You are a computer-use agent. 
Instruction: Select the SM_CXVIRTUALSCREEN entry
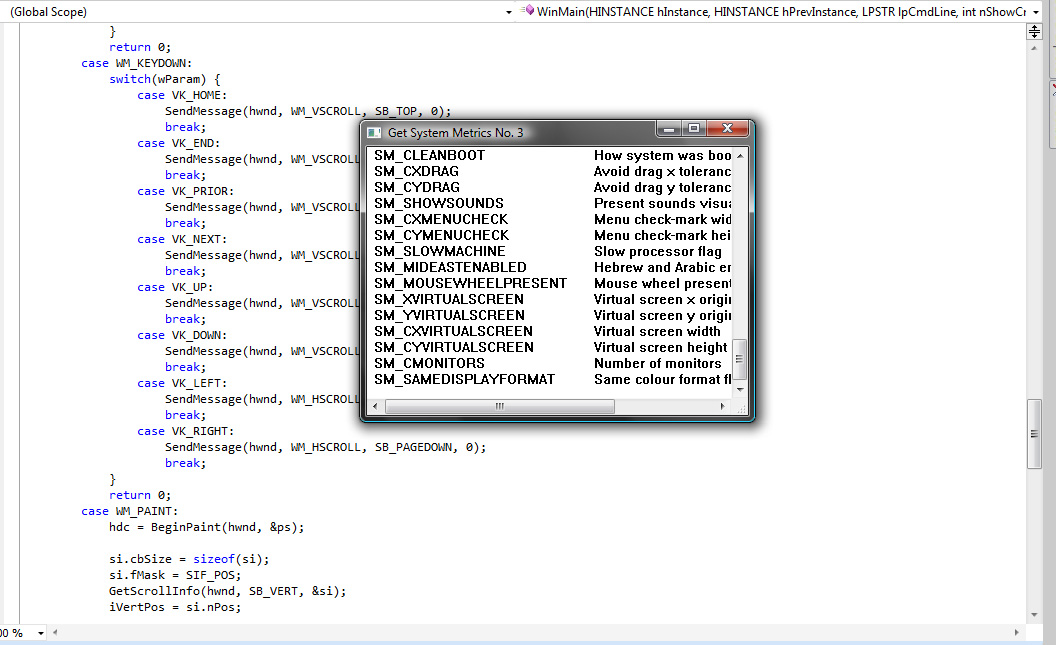[x=453, y=331]
